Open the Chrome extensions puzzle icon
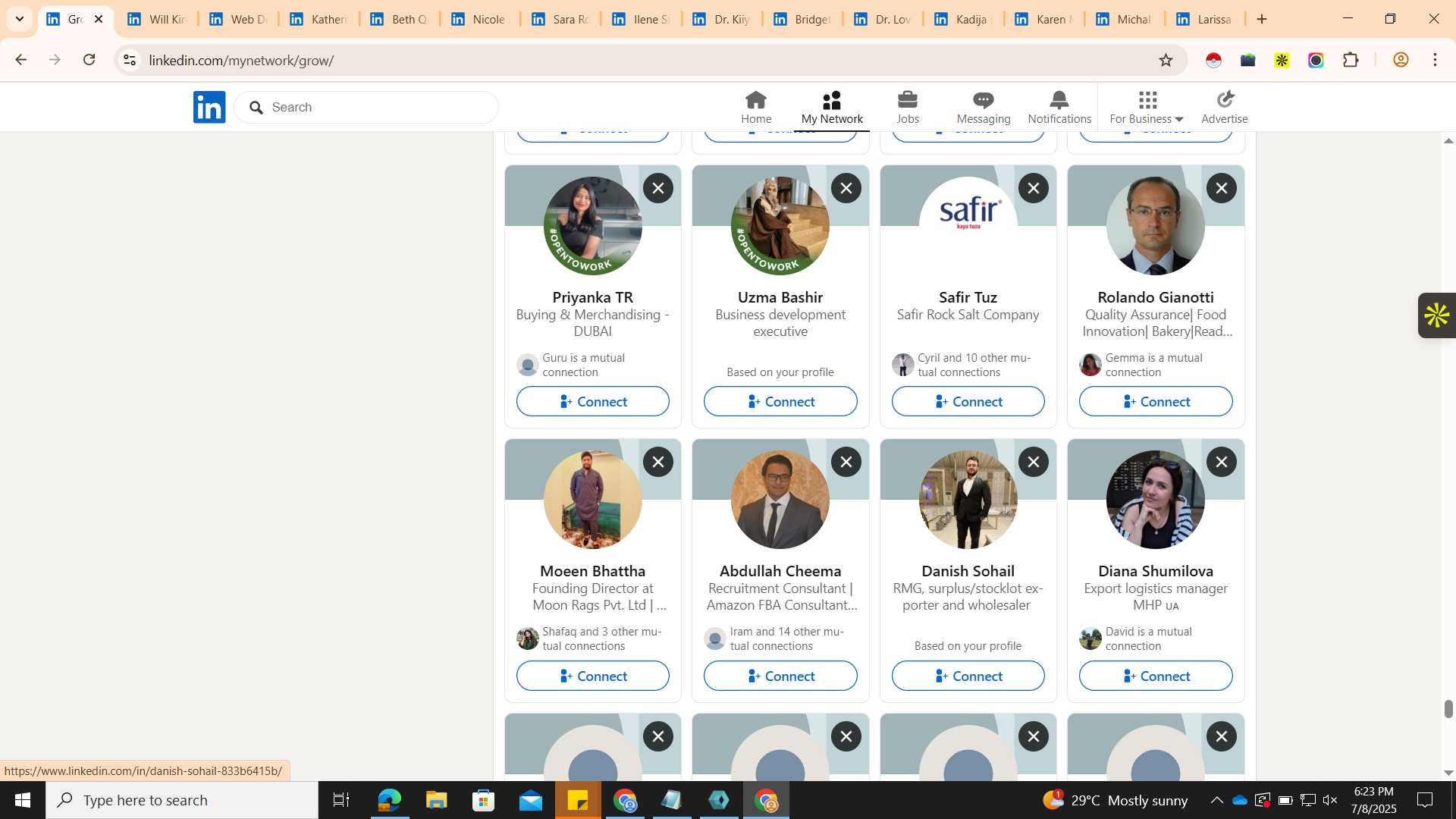The height and width of the screenshot is (819, 1456). pyautogui.click(x=1351, y=60)
